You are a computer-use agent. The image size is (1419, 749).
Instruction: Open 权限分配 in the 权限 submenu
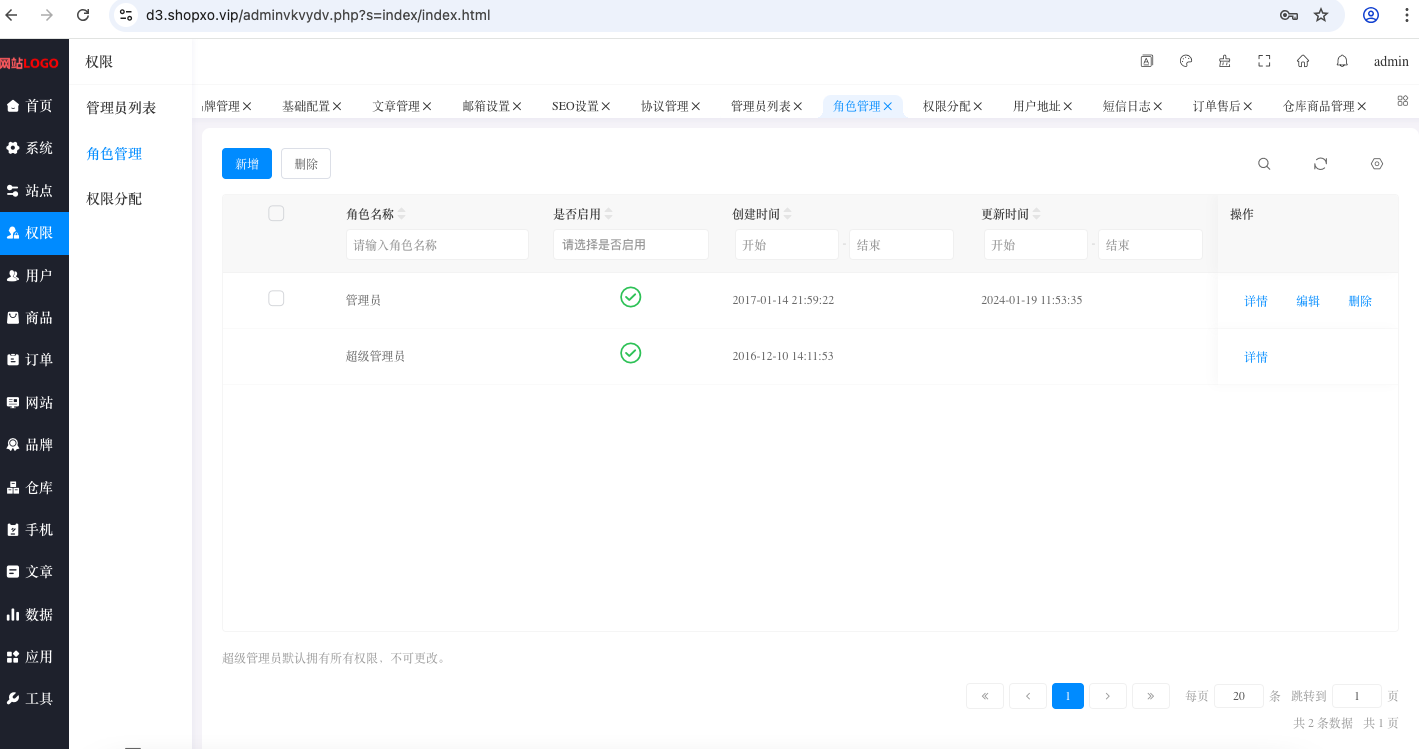[x=114, y=199]
